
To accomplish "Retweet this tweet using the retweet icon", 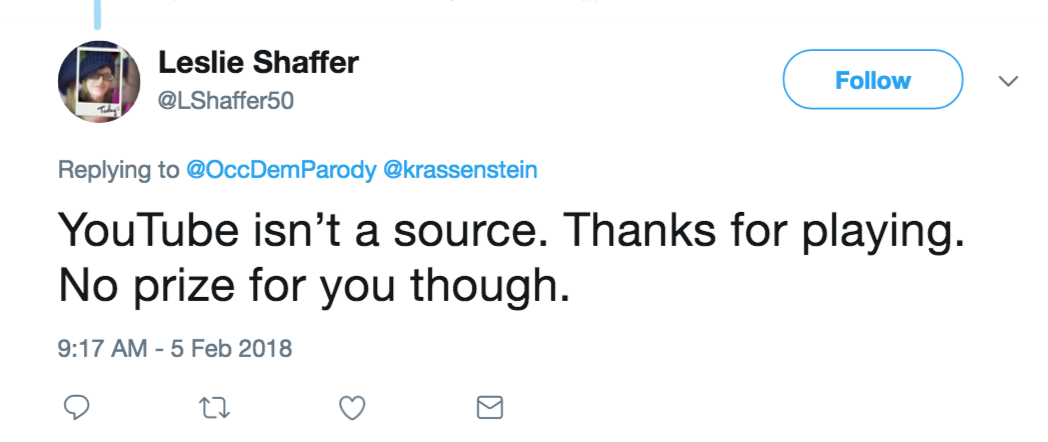I will pos(214,408).
